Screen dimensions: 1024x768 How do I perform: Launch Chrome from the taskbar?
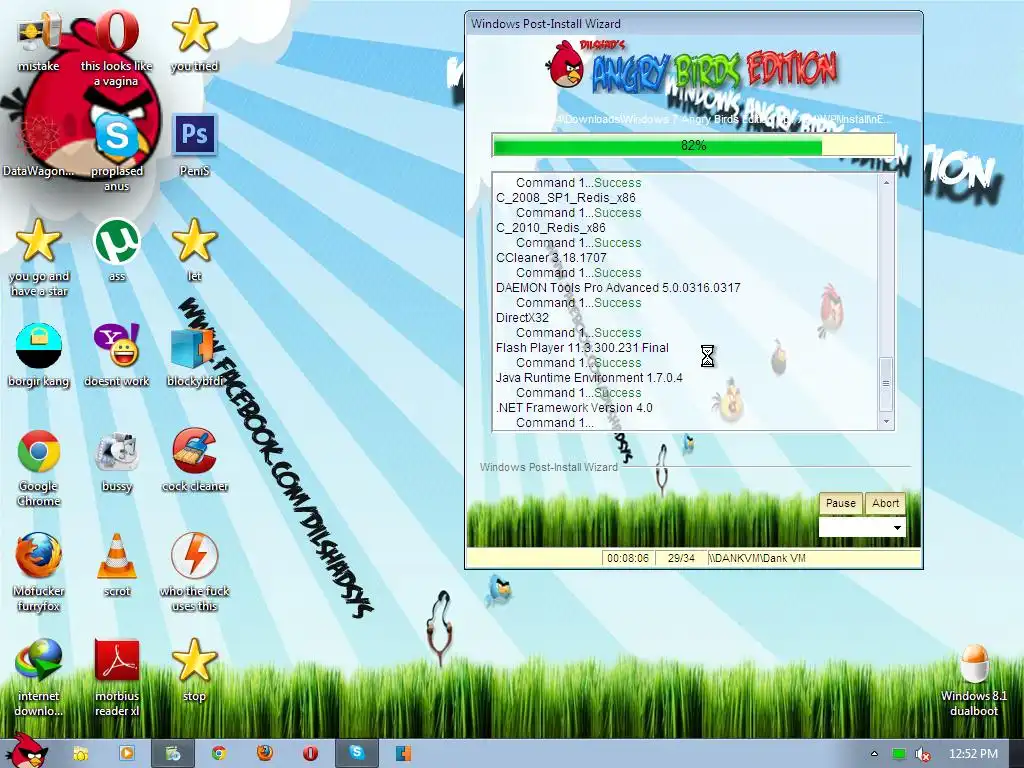[219, 754]
